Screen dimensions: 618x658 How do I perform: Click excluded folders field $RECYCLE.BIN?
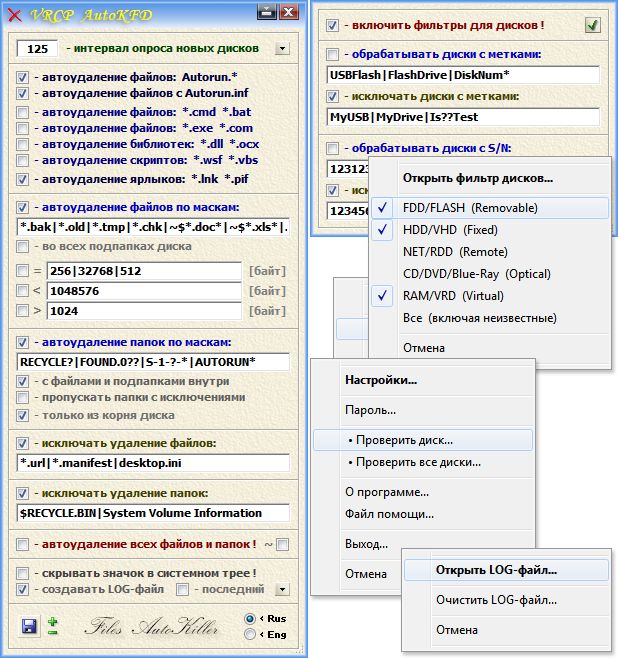[x=153, y=513]
